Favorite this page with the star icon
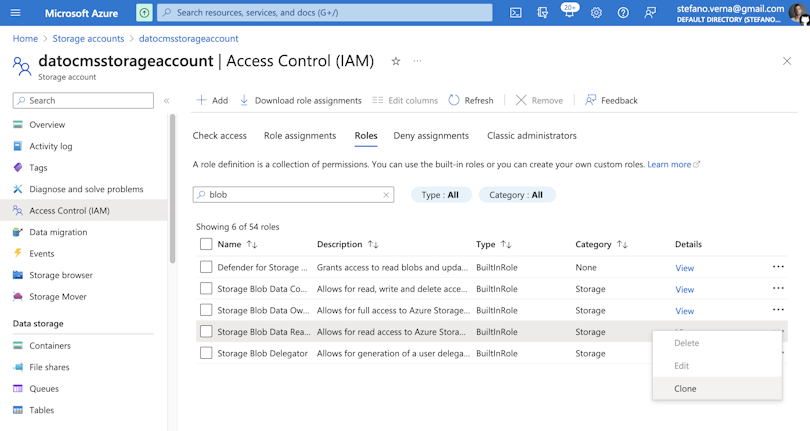Screen dimensions: 810x431 pos(396,61)
